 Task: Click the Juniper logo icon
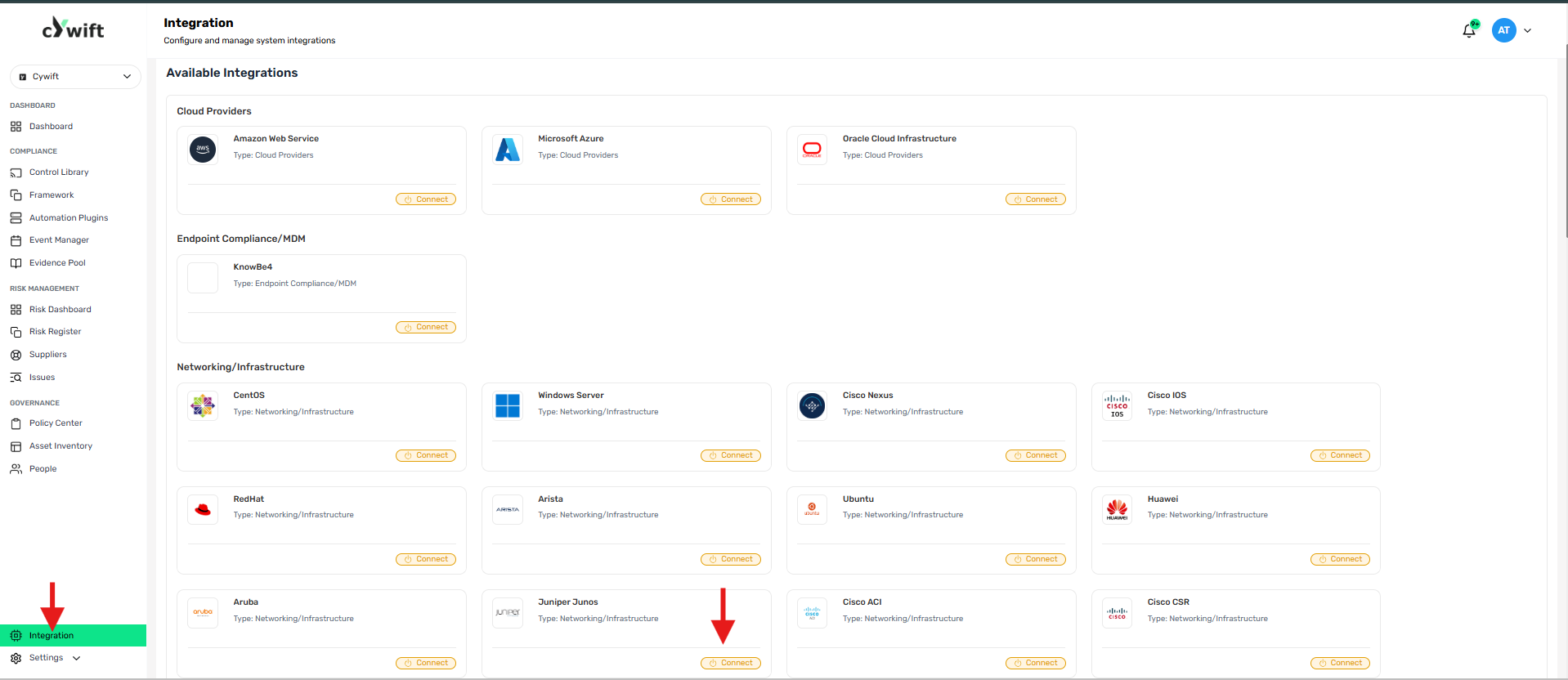tap(508, 613)
